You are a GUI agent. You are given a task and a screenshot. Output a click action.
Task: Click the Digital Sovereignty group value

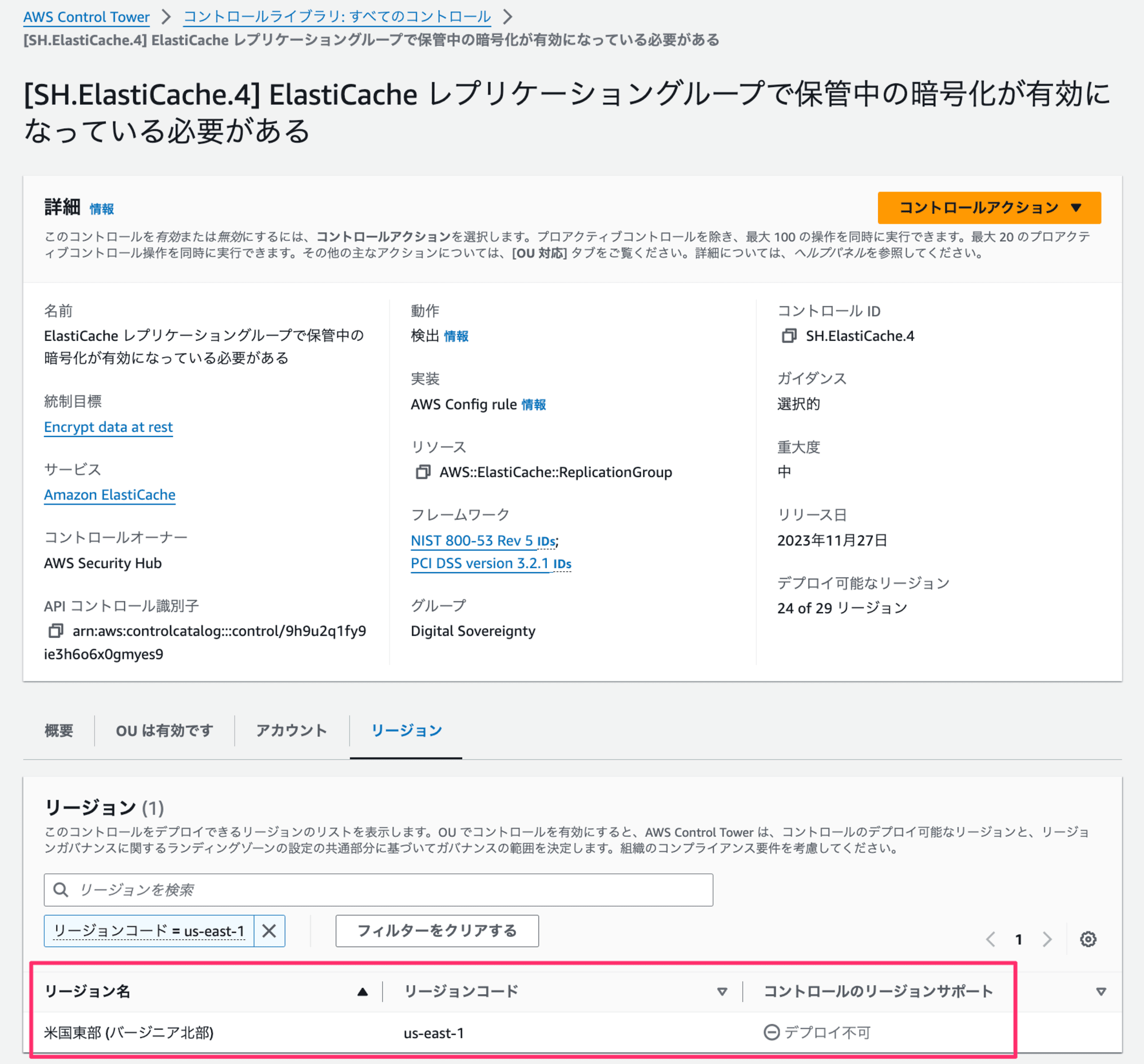(x=473, y=631)
